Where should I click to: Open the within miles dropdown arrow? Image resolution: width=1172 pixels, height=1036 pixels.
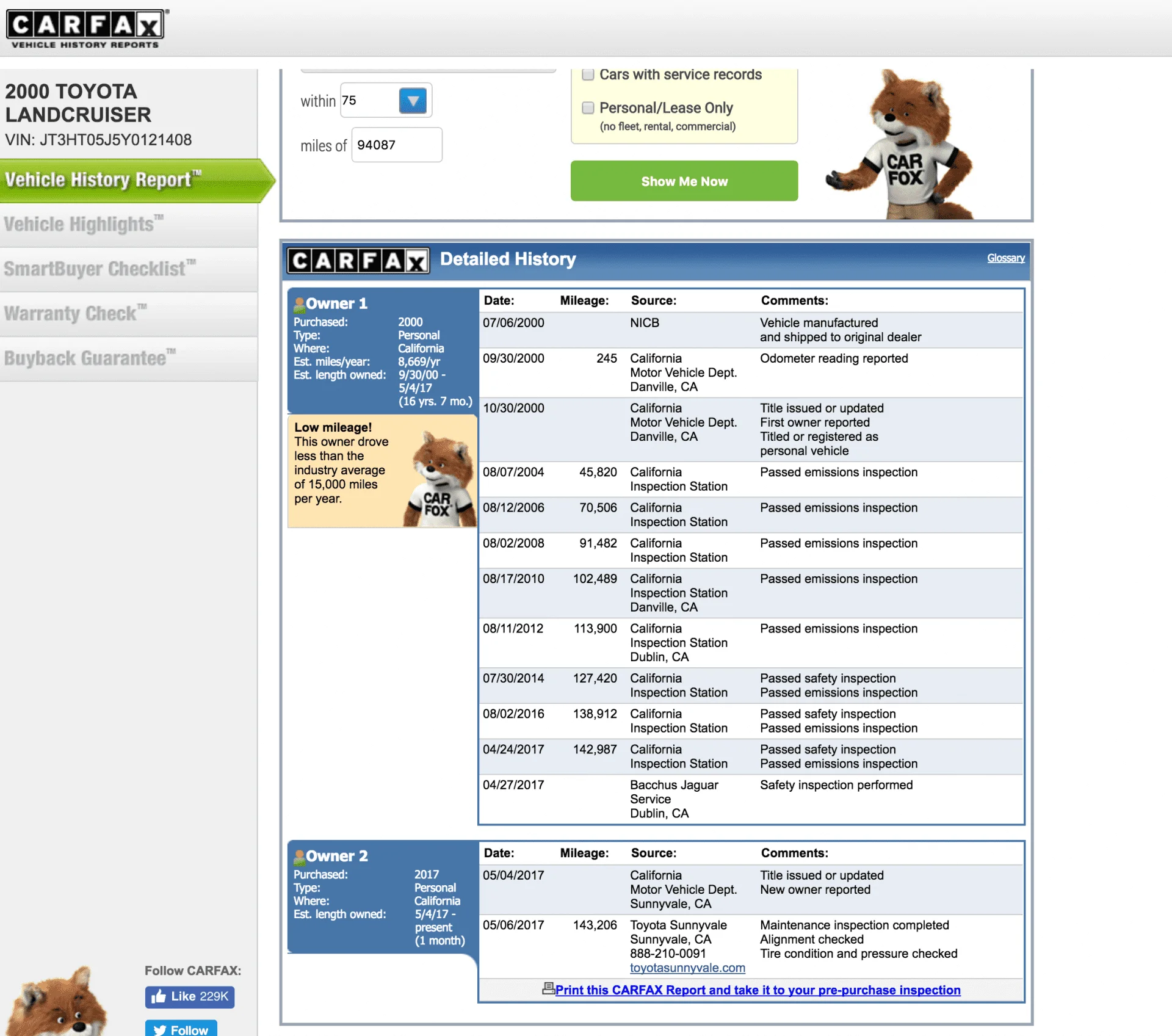click(413, 101)
